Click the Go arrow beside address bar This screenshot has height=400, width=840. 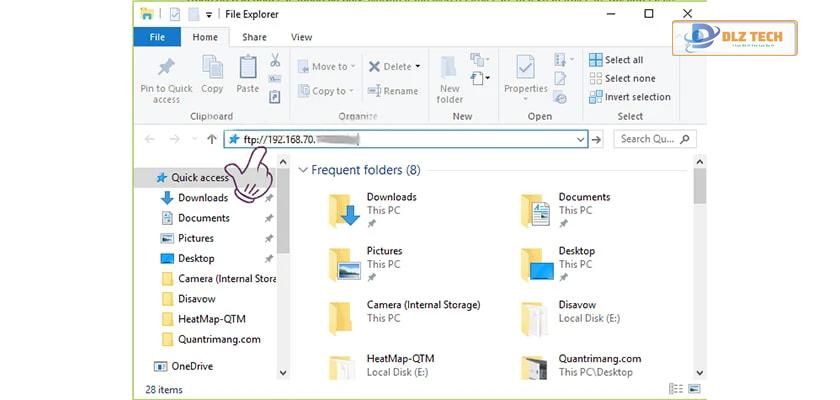click(596, 140)
